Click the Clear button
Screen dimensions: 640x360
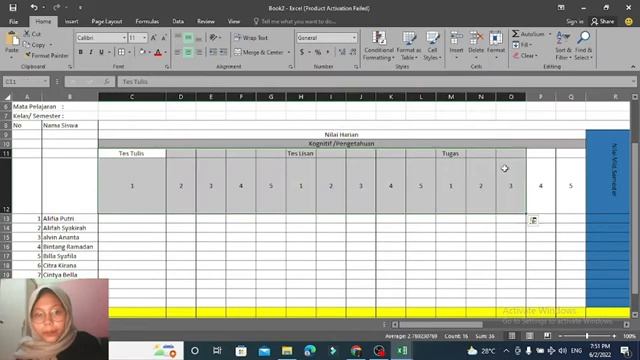pyautogui.click(x=525, y=55)
